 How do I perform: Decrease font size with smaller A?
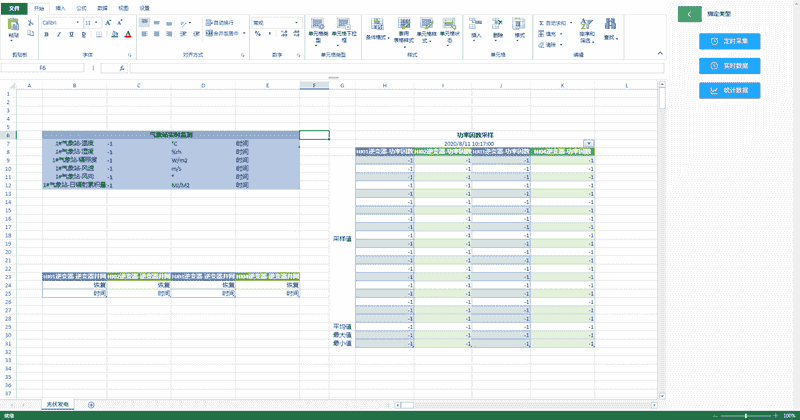point(120,22)
